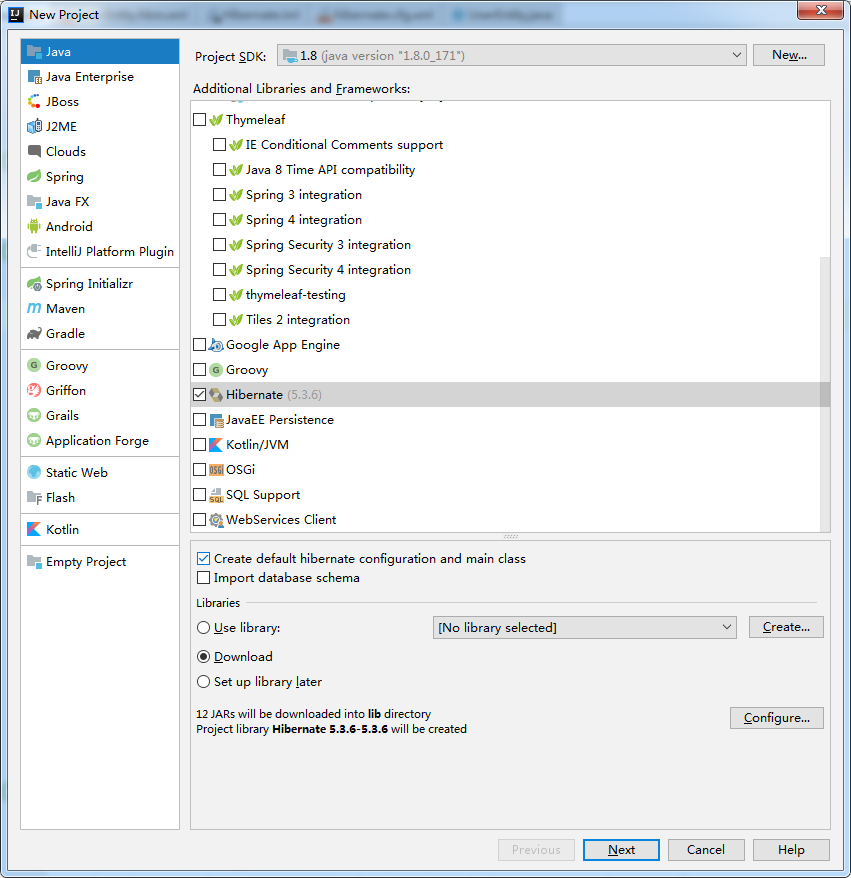The width and height of the screenshot is (851, 878).
Task: Check Java 8 Time API compatibility
Action: (x=219, y=170)
